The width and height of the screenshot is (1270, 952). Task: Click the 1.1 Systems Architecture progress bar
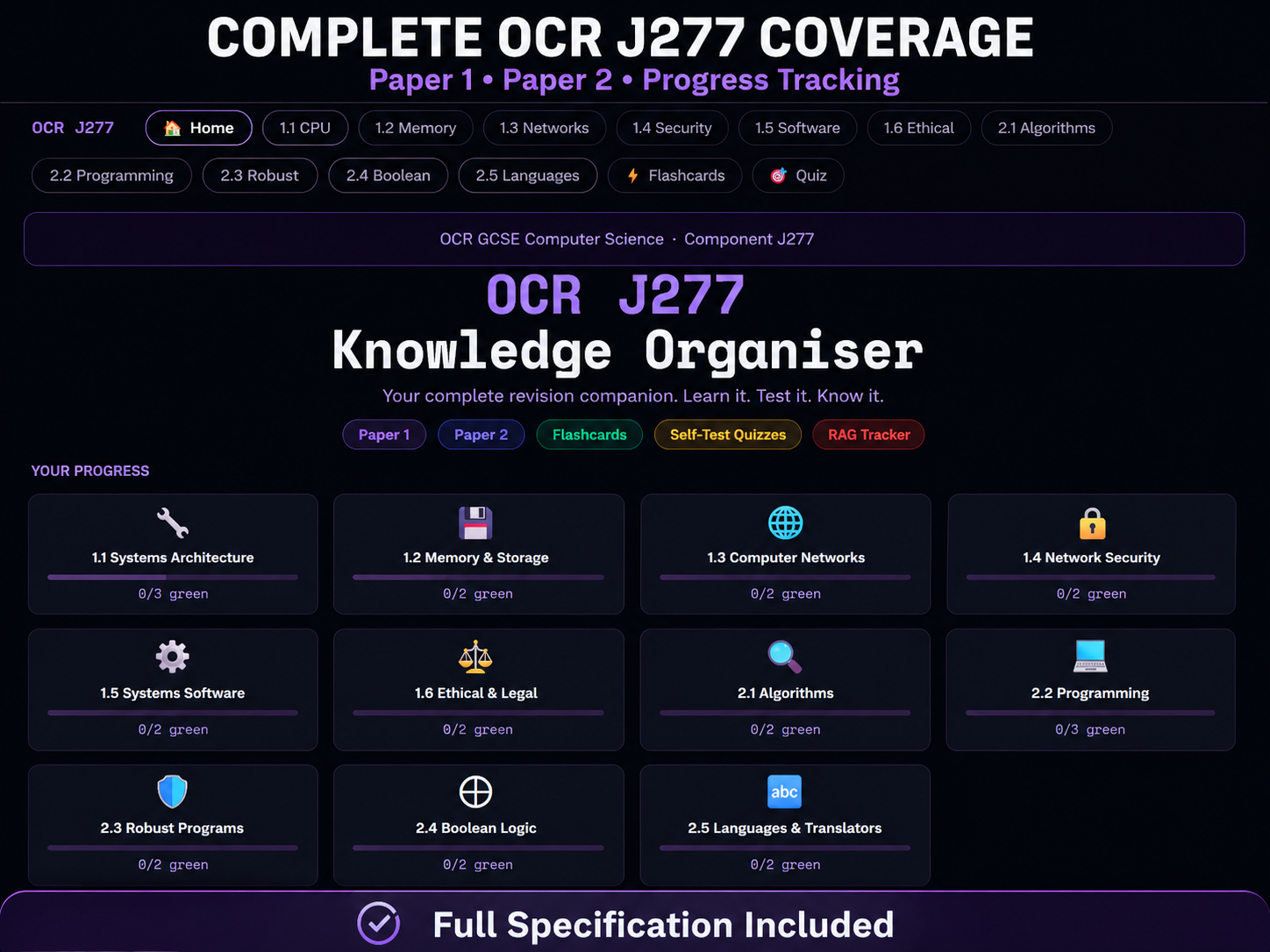pos(173,578)
